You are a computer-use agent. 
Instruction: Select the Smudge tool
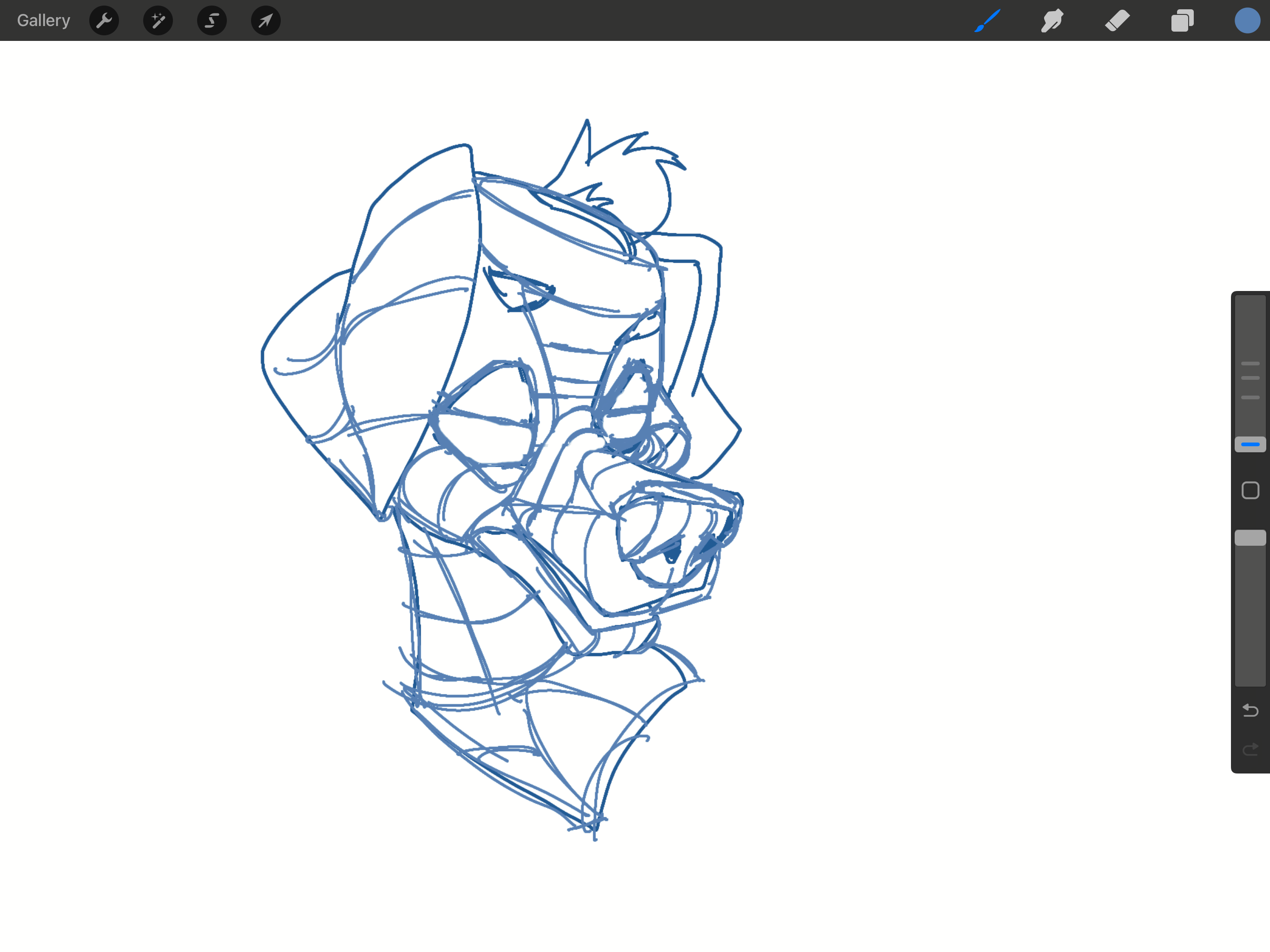(1052, 20)
